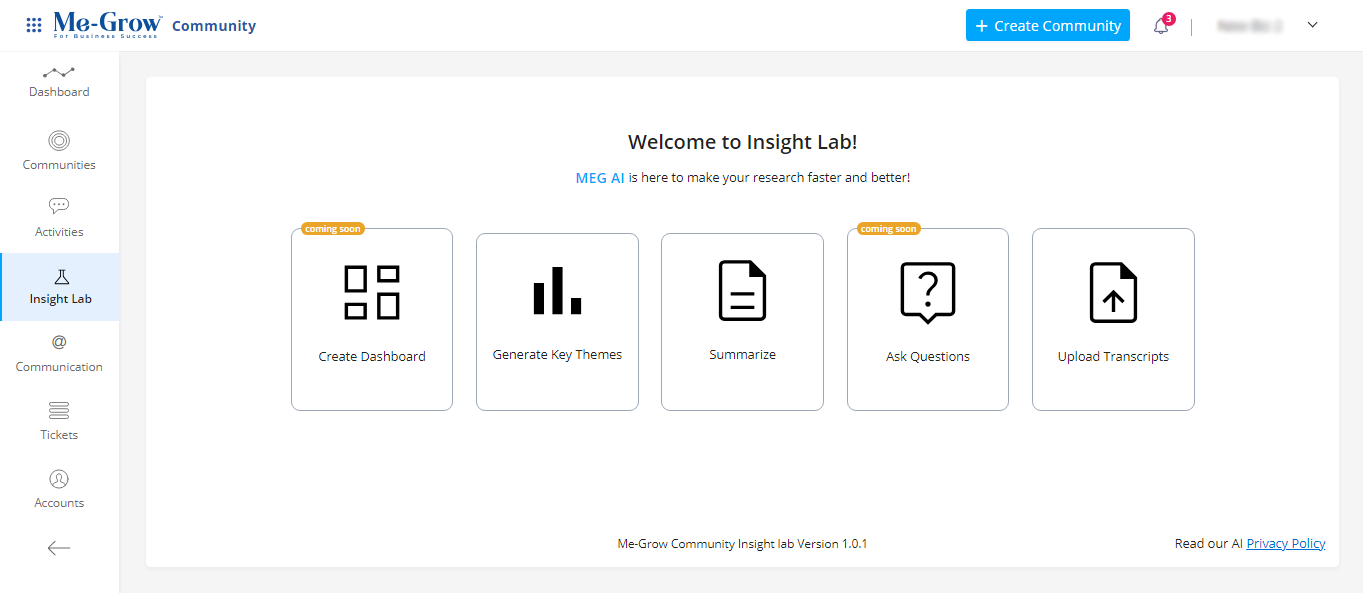Click the Upload Transcripts file icon
This screenshot has height=594, width=1364.
1112,292
